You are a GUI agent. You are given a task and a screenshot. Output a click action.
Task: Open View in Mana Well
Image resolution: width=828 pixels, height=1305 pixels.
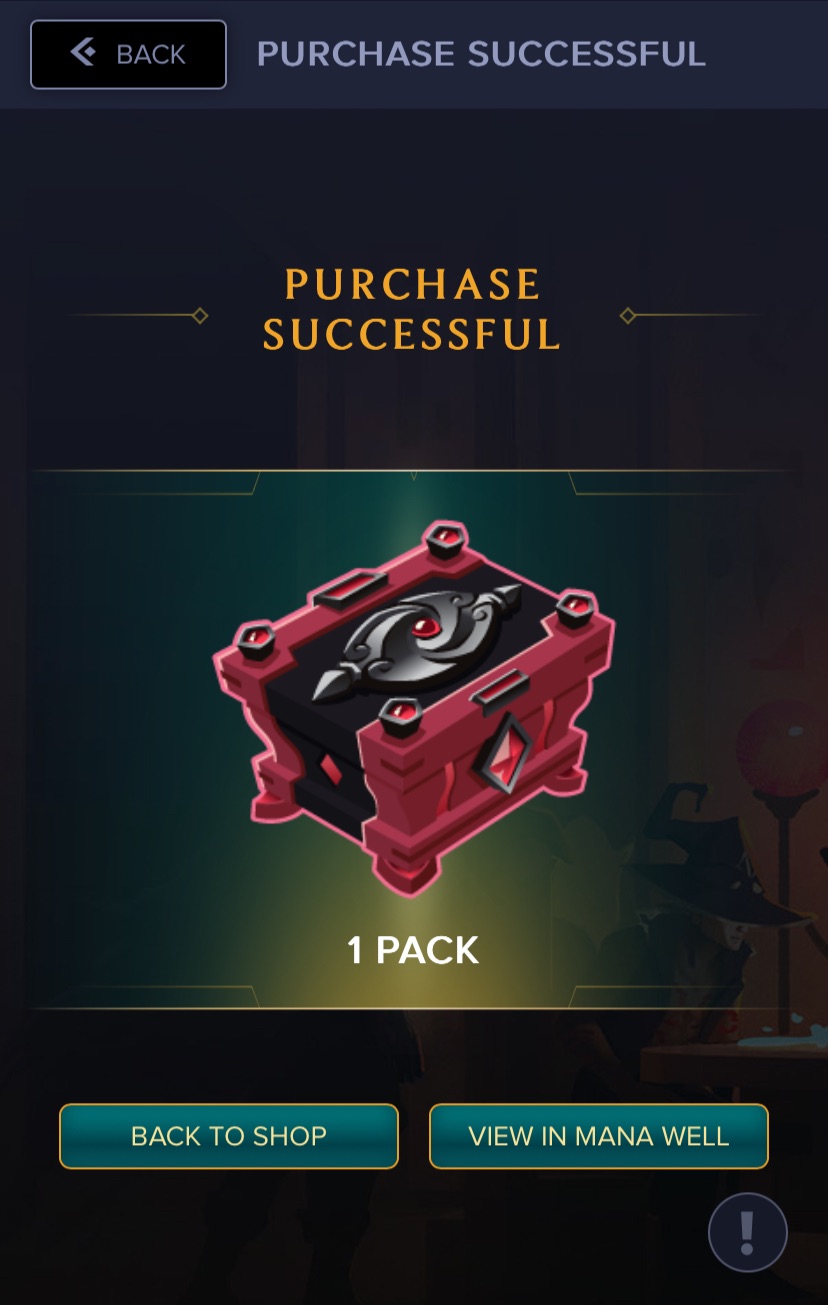click(599, 1136)
